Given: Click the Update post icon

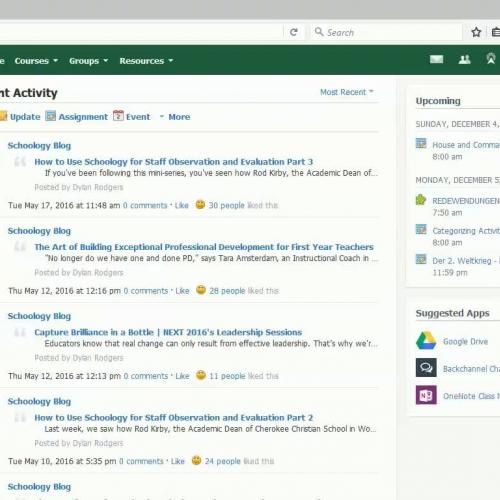Looking at the screenshot, I should pyautogui.click(x=3, y=116).
